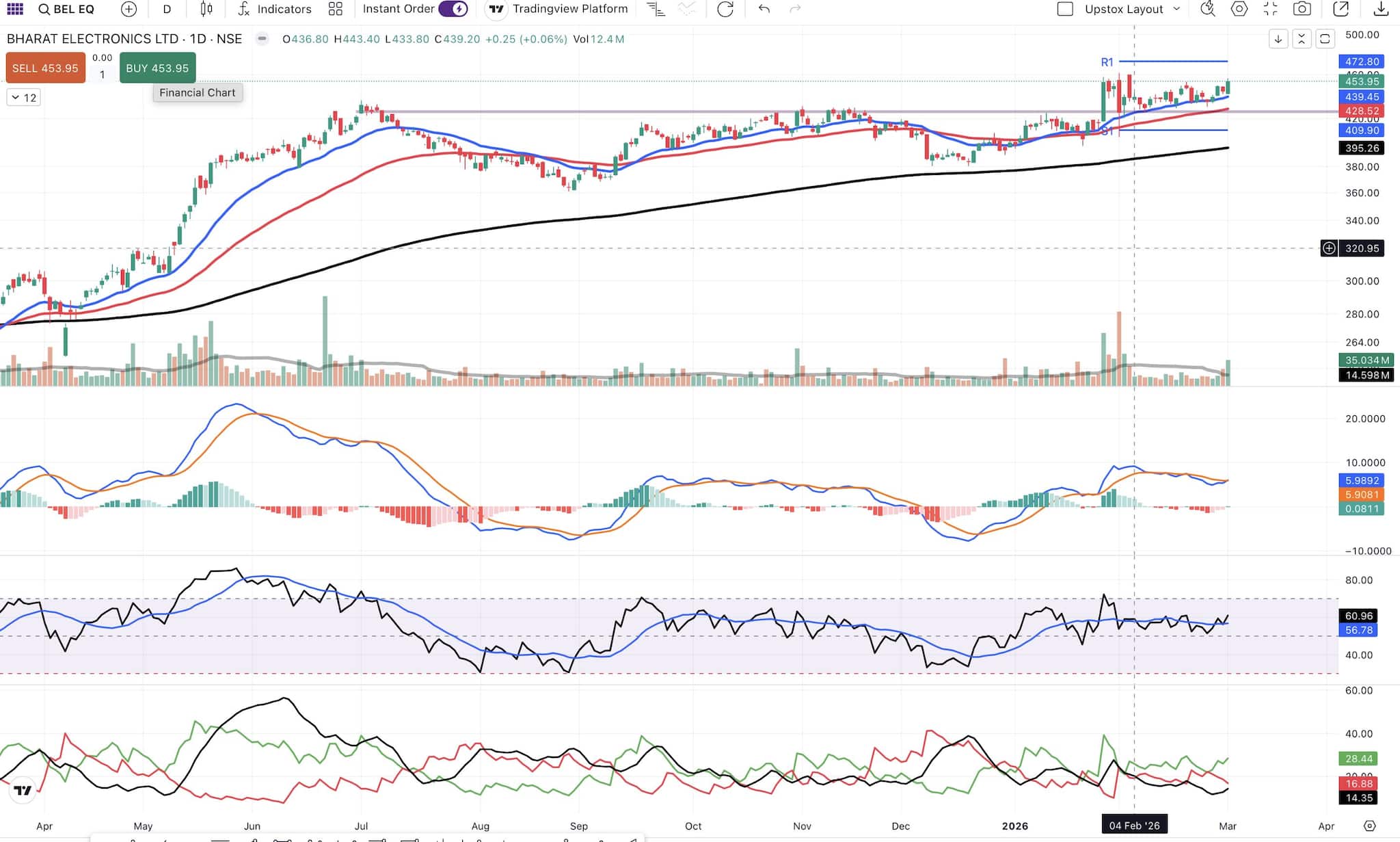Click the 5.9892 MACD value label
Screen dimensions: 1400x842
click(x=1362, y=480)
